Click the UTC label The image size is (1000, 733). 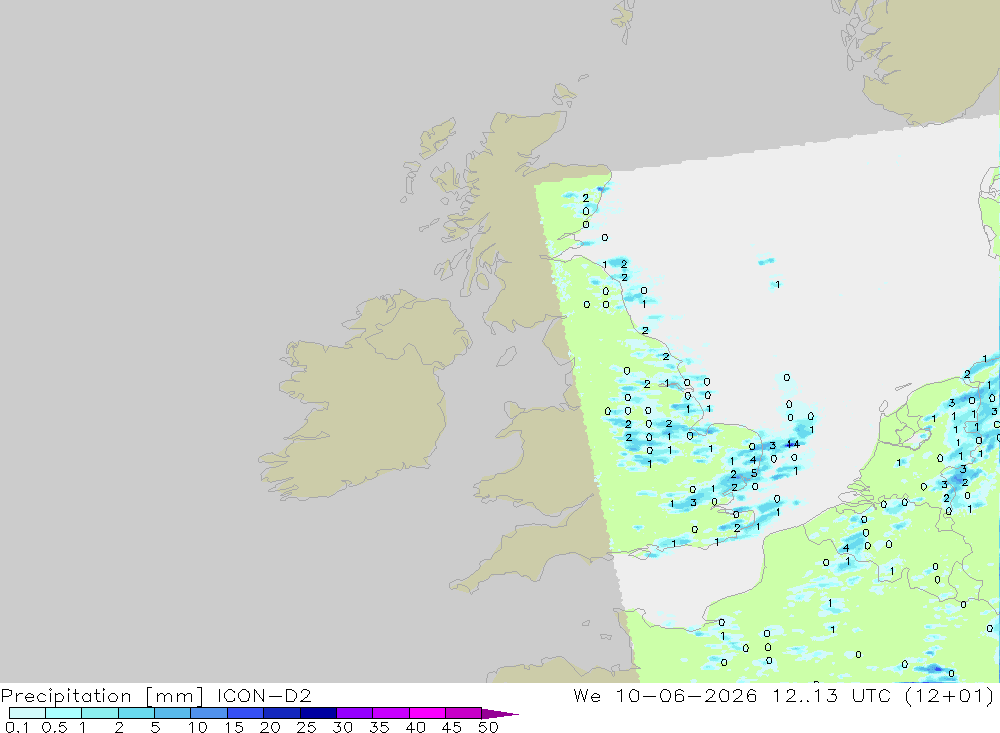(x=871, y=695)
